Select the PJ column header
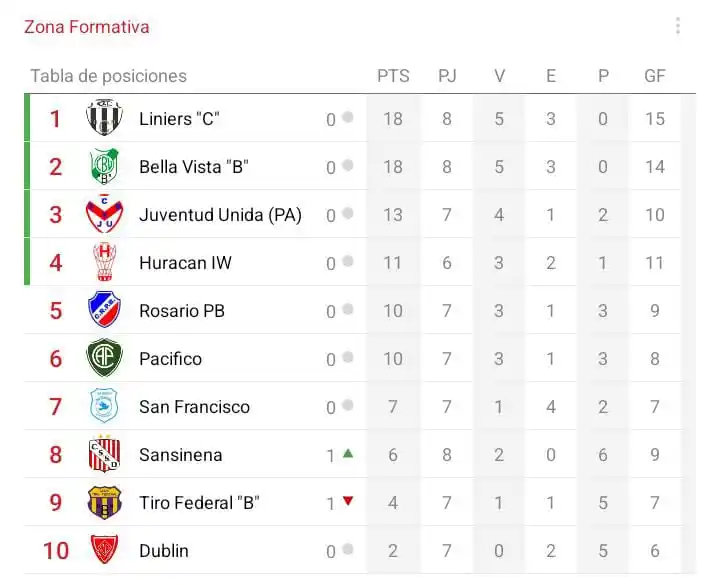The image size is (720, 585). coord(447,76)
